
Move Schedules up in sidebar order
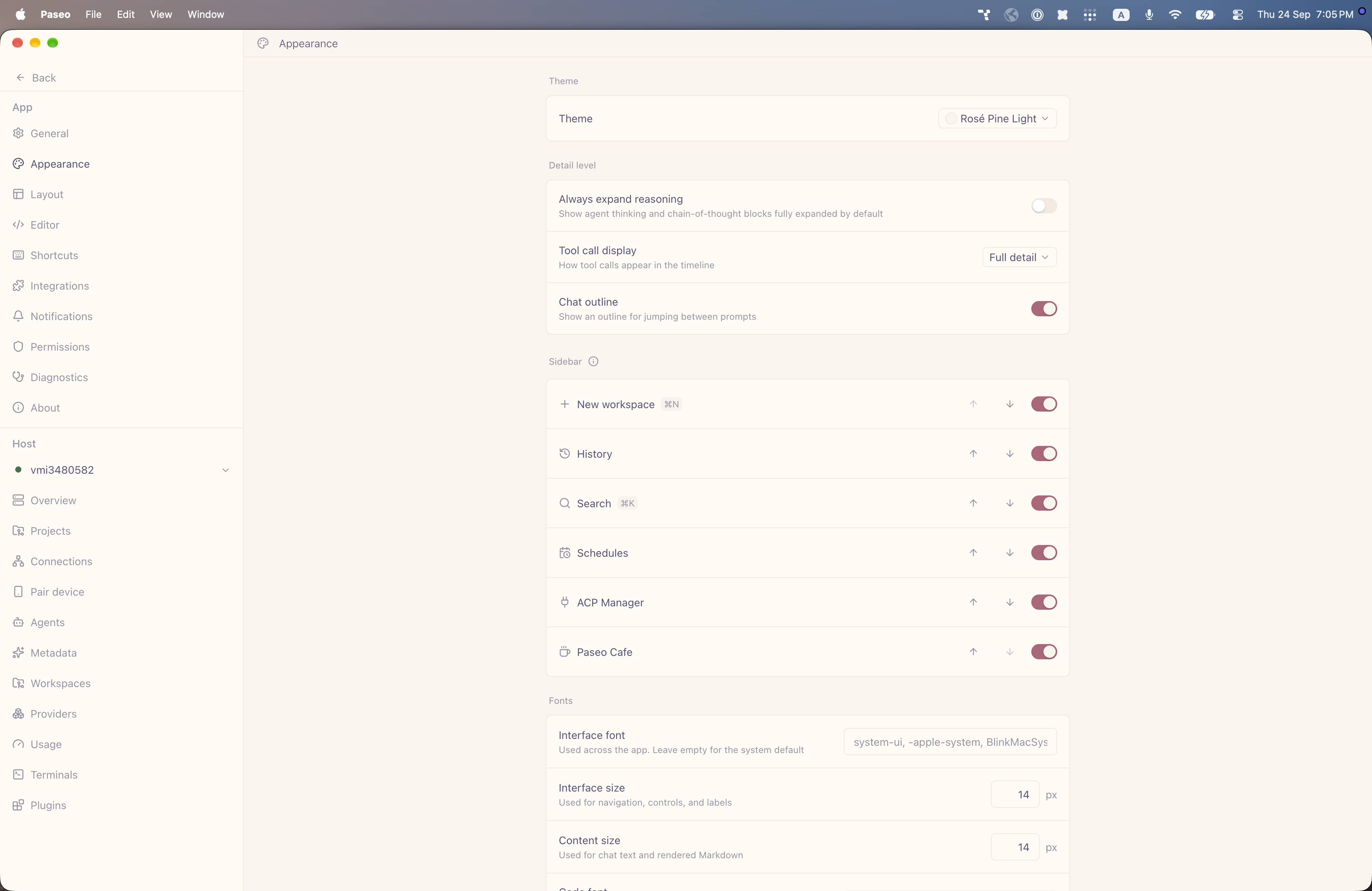coord(973,553)
